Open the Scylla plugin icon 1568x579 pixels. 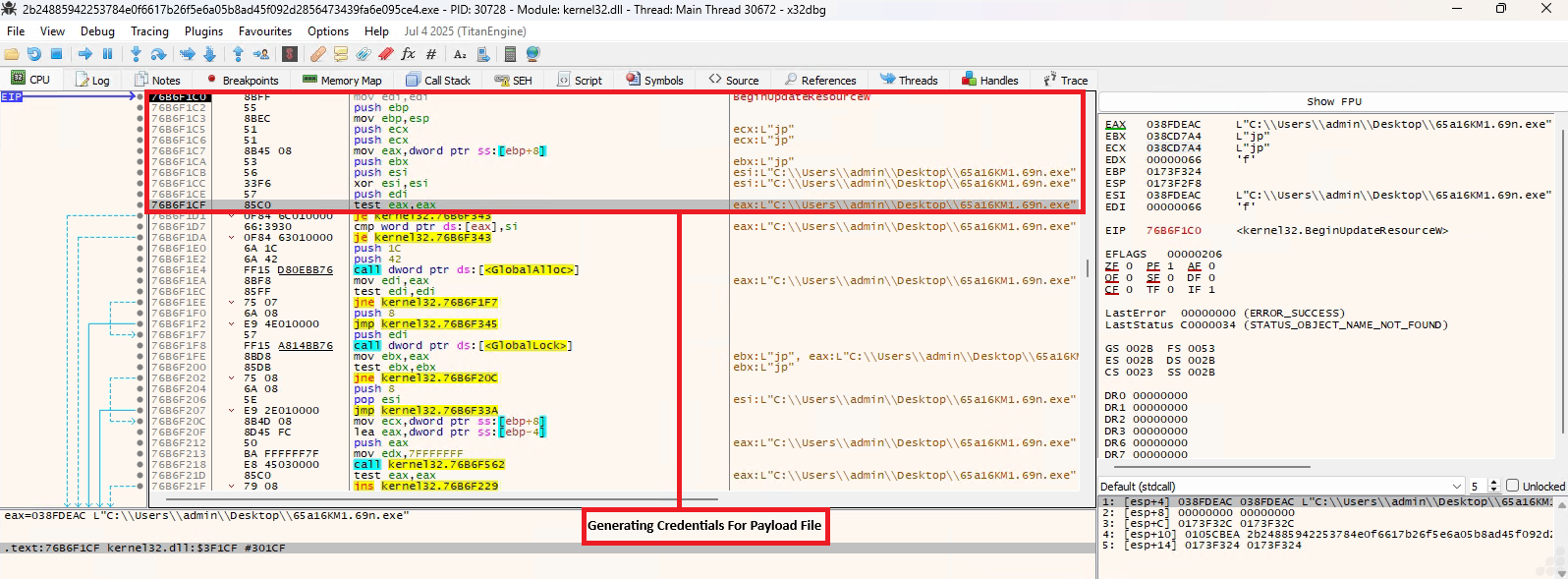tap(290, 54)
